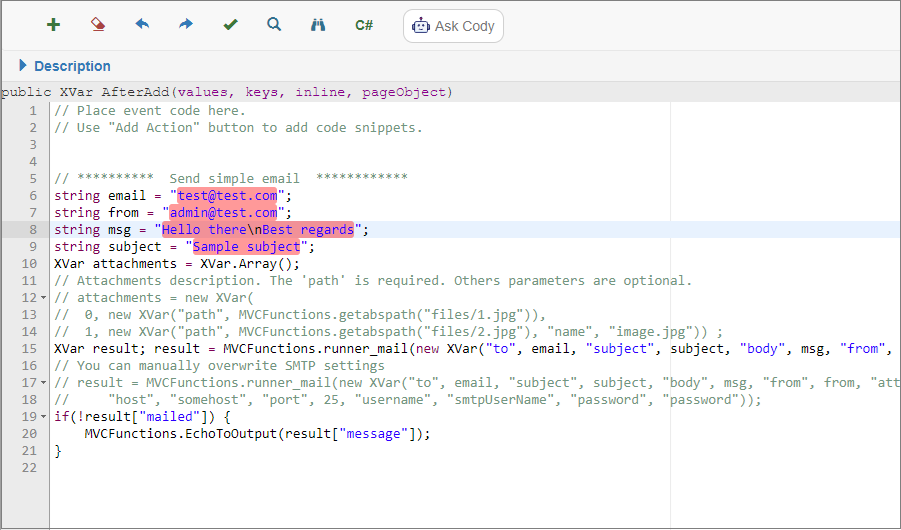Image resolution: width=901 pixels, height=530 pixels.
Task: Click line number 22 in the gutter
Action: pos(29,468)
